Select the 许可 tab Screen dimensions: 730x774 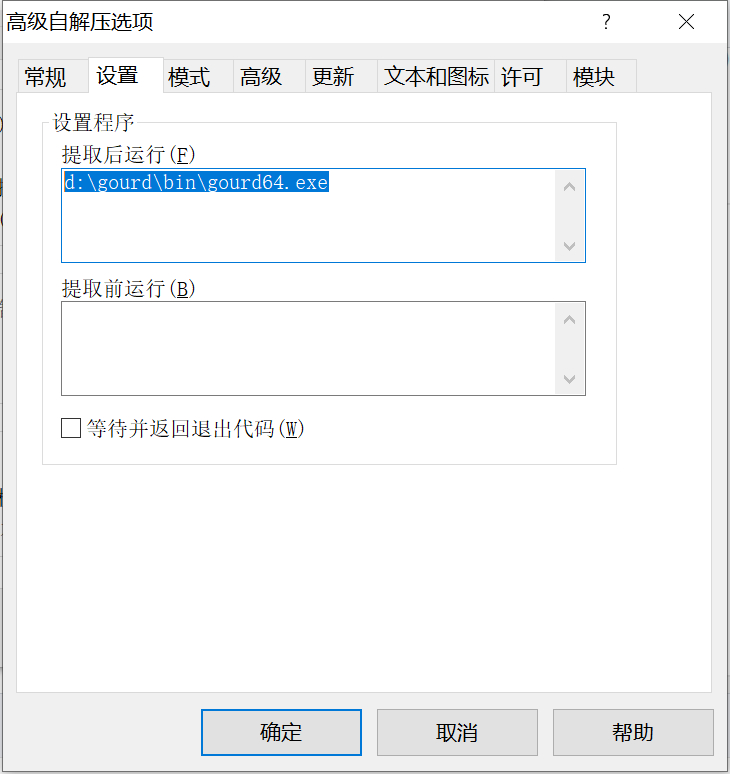tap(521, 77)
